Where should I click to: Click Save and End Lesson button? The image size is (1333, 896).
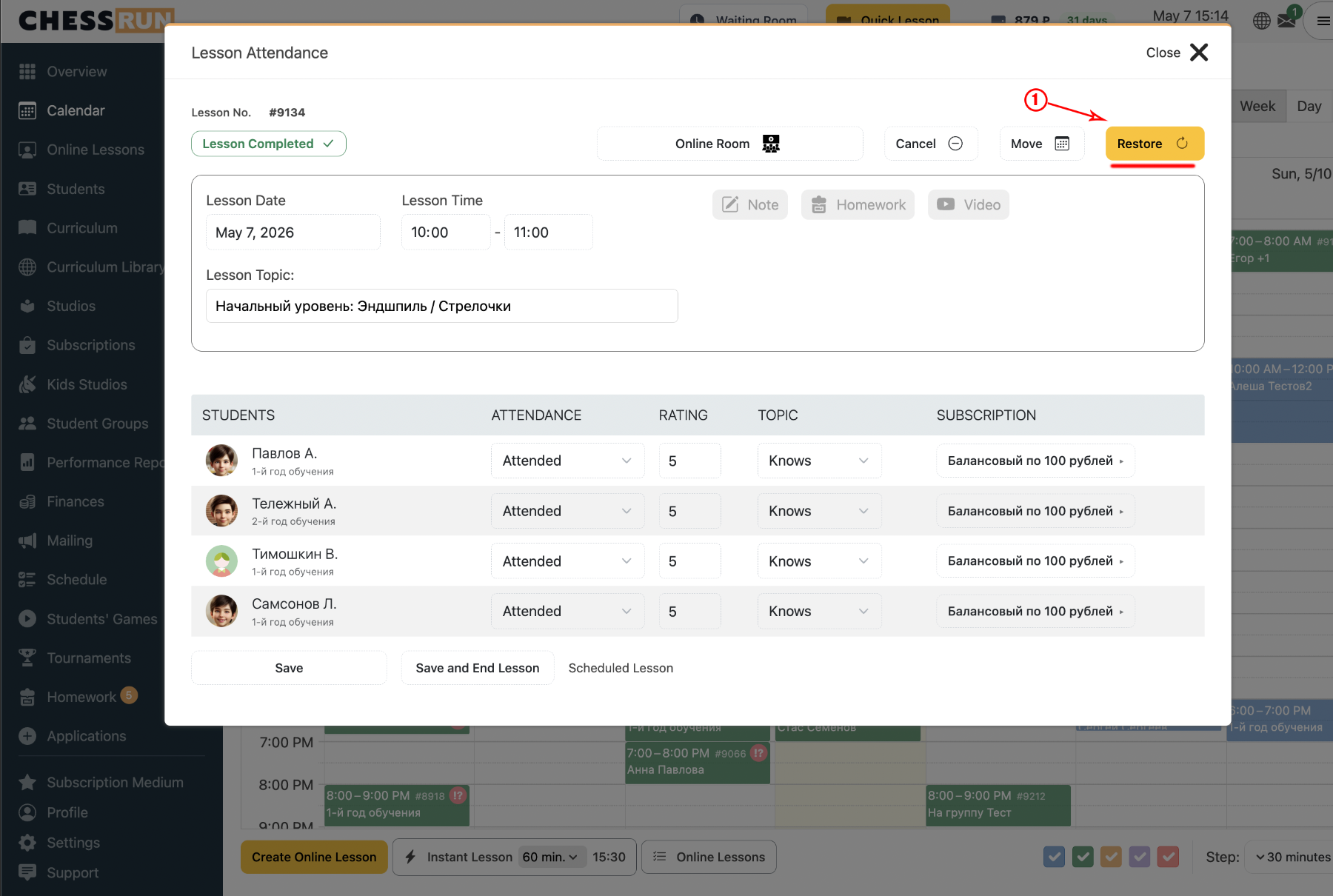(478, 668)
